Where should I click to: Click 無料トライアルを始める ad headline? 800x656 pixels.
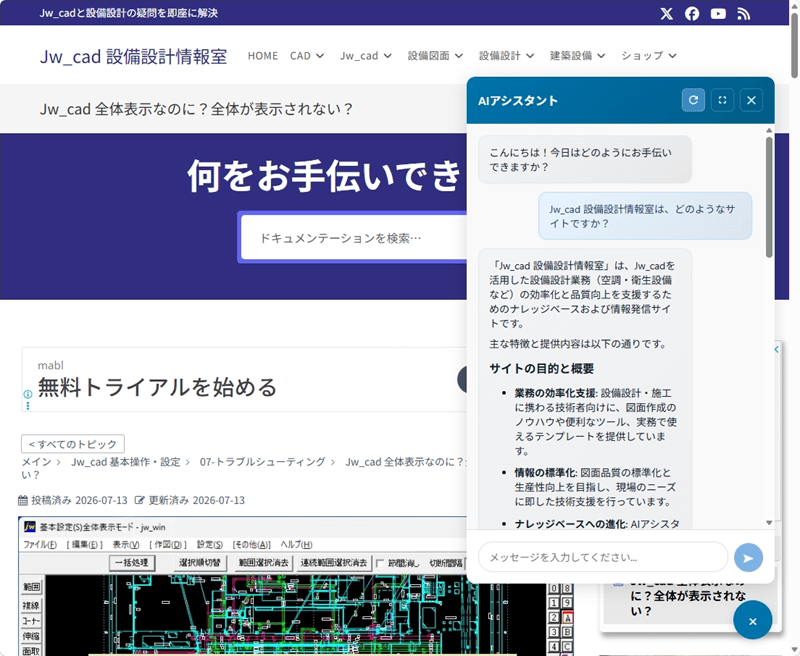click(157, 387)
